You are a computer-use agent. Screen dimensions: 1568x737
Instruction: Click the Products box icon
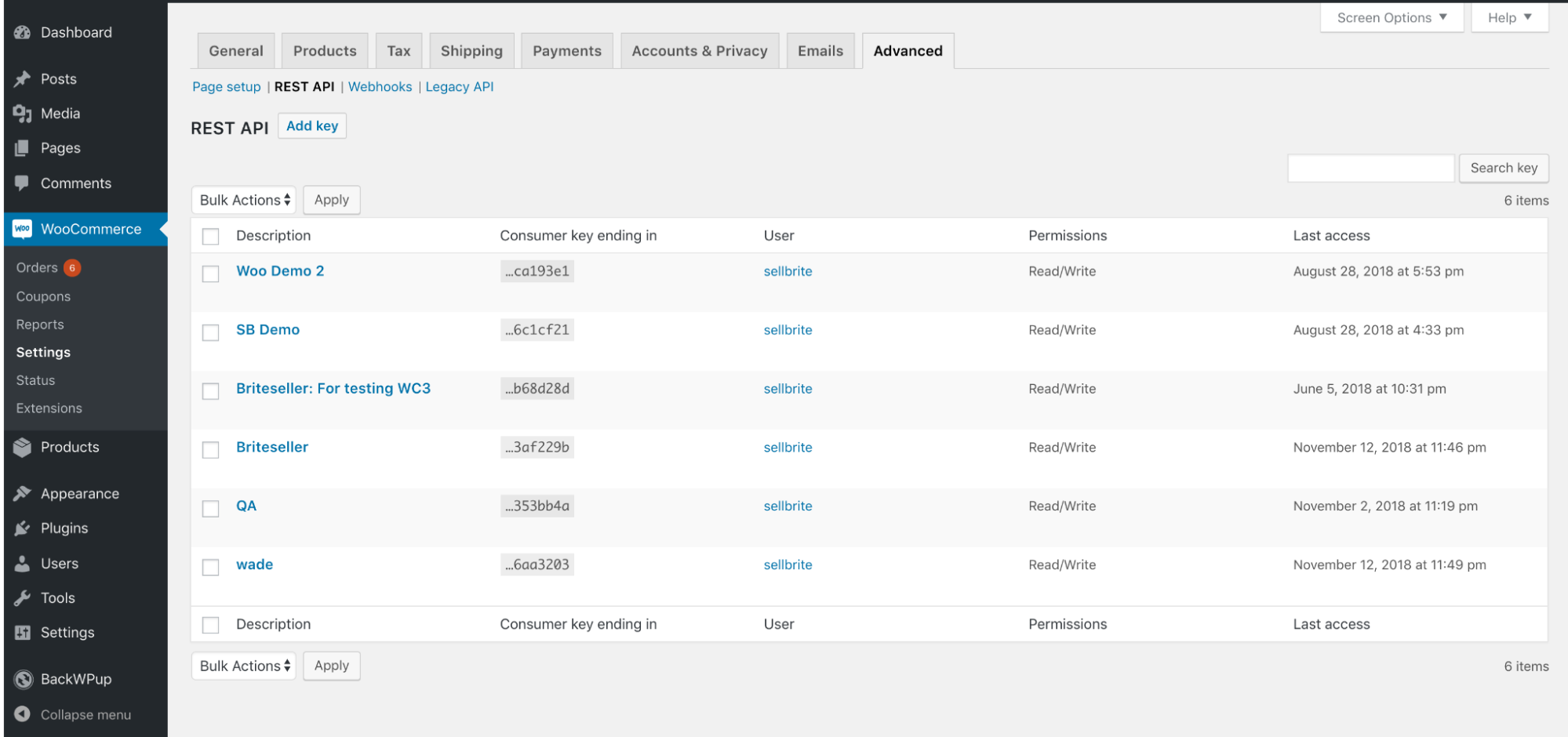[x=23, y=447]
